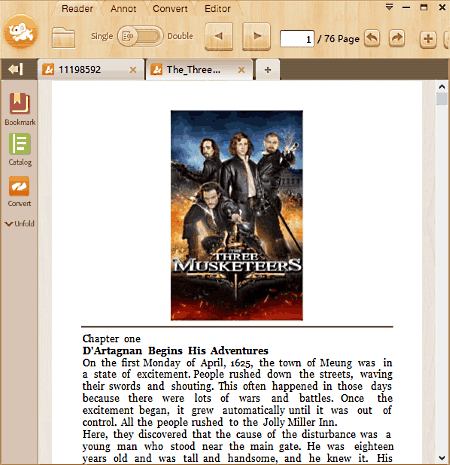This screenshot has width=450, height=465.
Task: Click the orange app logo icon
Action: 21,32
